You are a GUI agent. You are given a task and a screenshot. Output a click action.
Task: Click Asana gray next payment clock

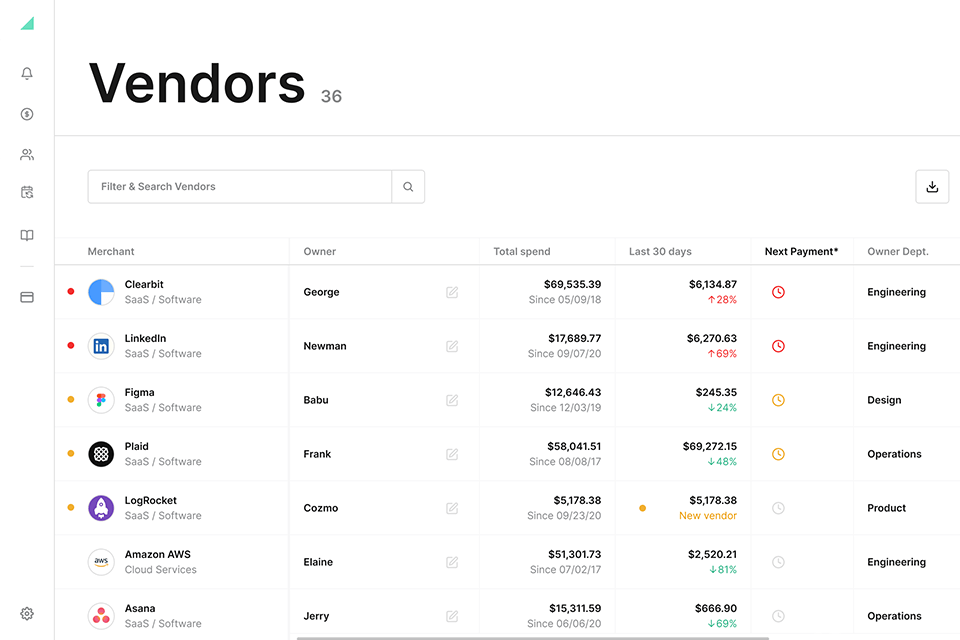[778, 616]
